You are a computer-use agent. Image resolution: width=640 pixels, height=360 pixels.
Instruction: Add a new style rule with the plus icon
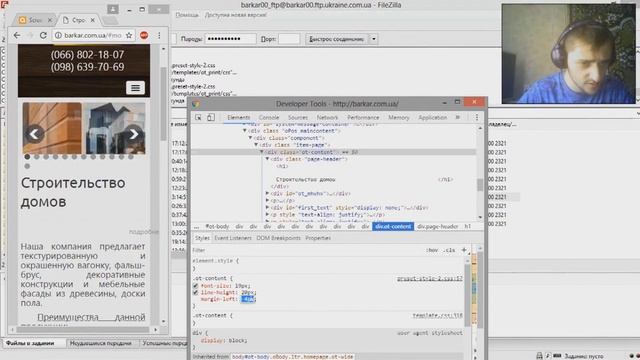464,250
